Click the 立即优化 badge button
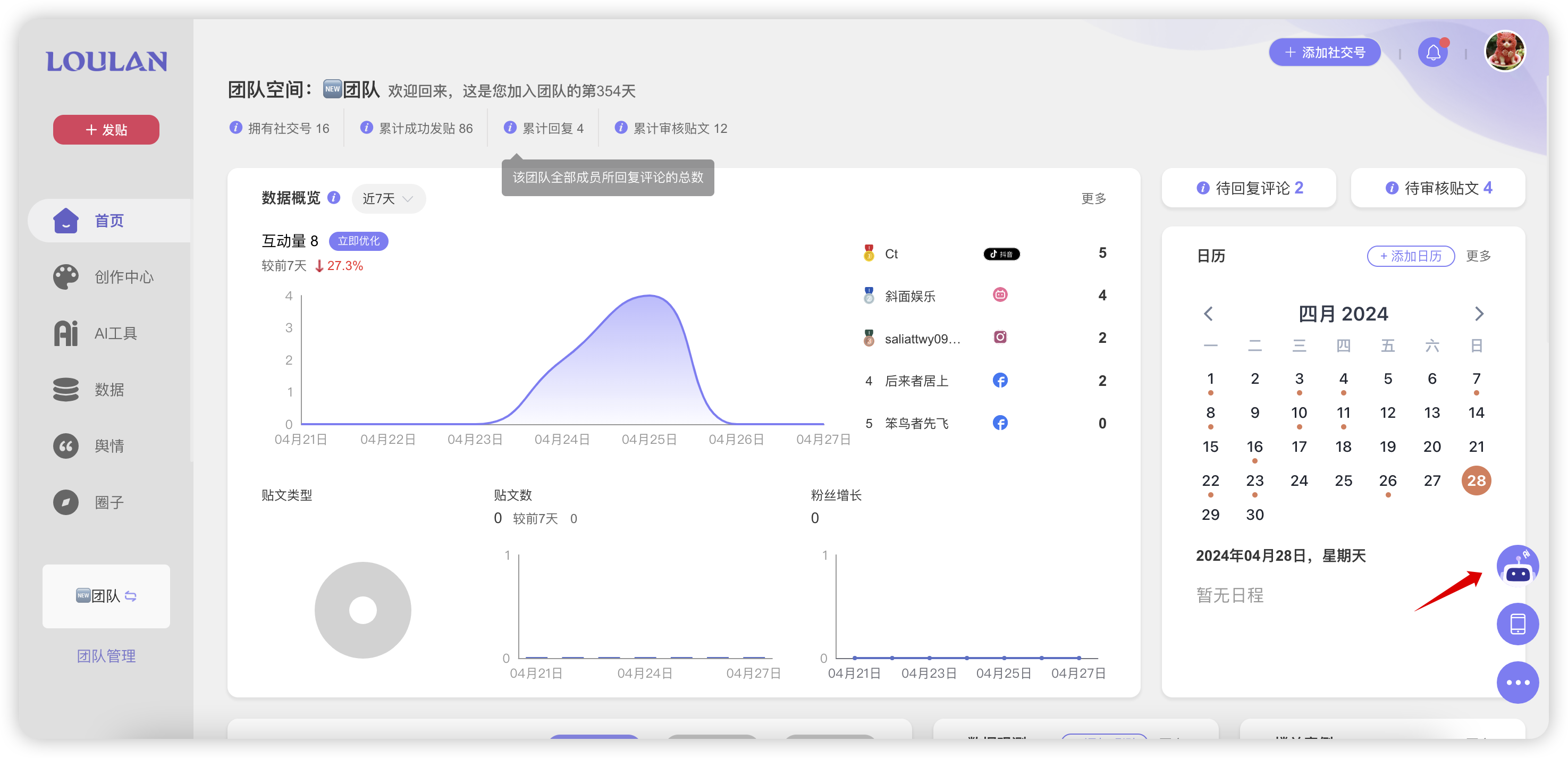The image size is (1568, 758). coord(359,241)
